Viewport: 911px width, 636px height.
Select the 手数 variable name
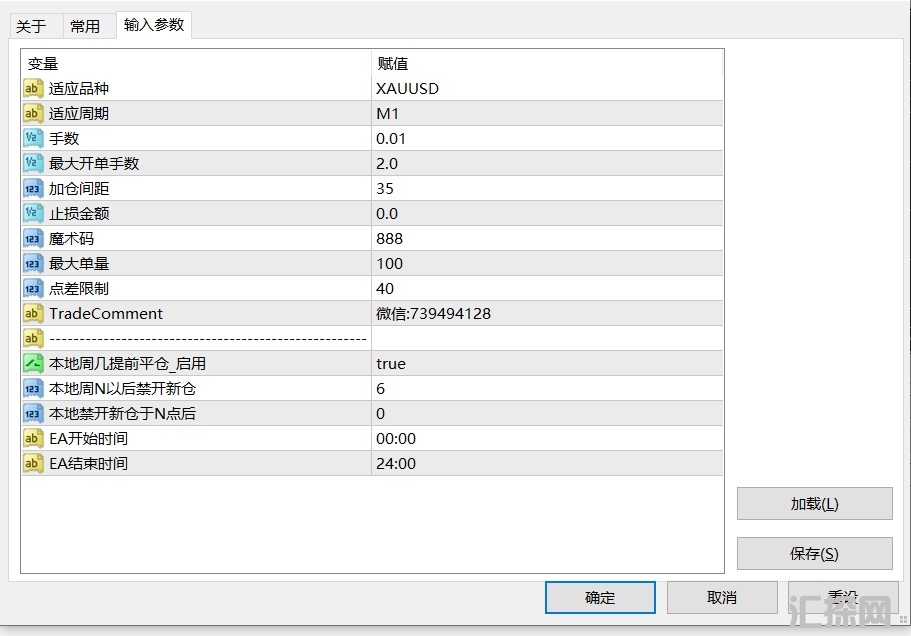[x=64, y=138]
